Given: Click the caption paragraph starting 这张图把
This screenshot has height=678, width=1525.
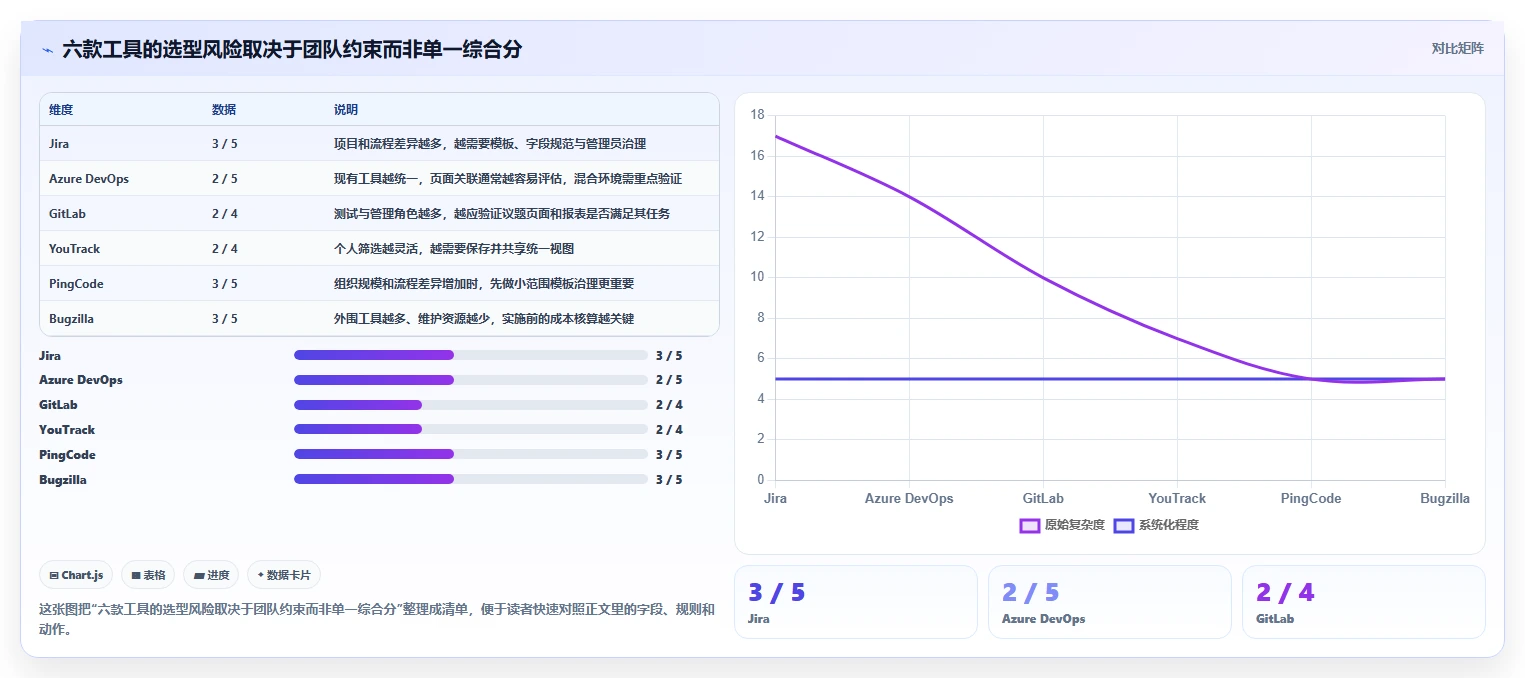Looking at the screenshot, I should (x=377, y=619).
